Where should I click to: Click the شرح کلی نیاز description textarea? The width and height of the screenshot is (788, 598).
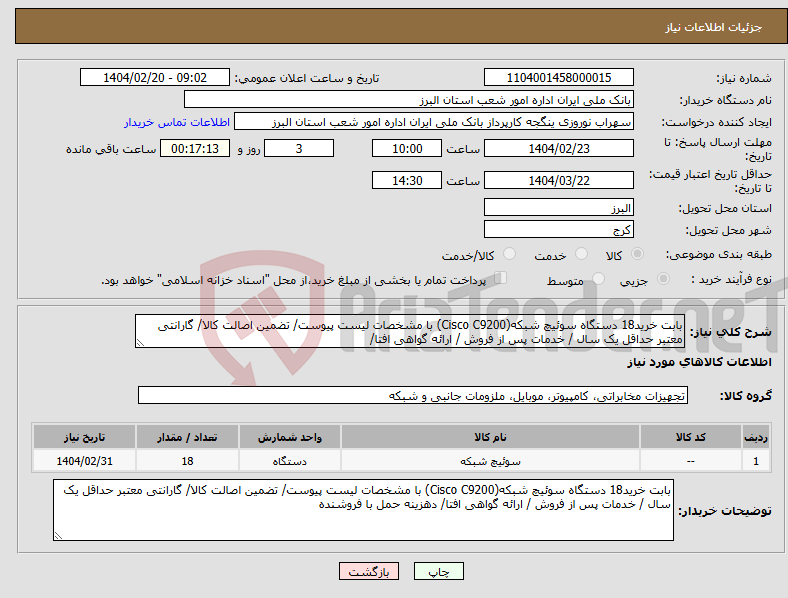click(x=410, y=331)
